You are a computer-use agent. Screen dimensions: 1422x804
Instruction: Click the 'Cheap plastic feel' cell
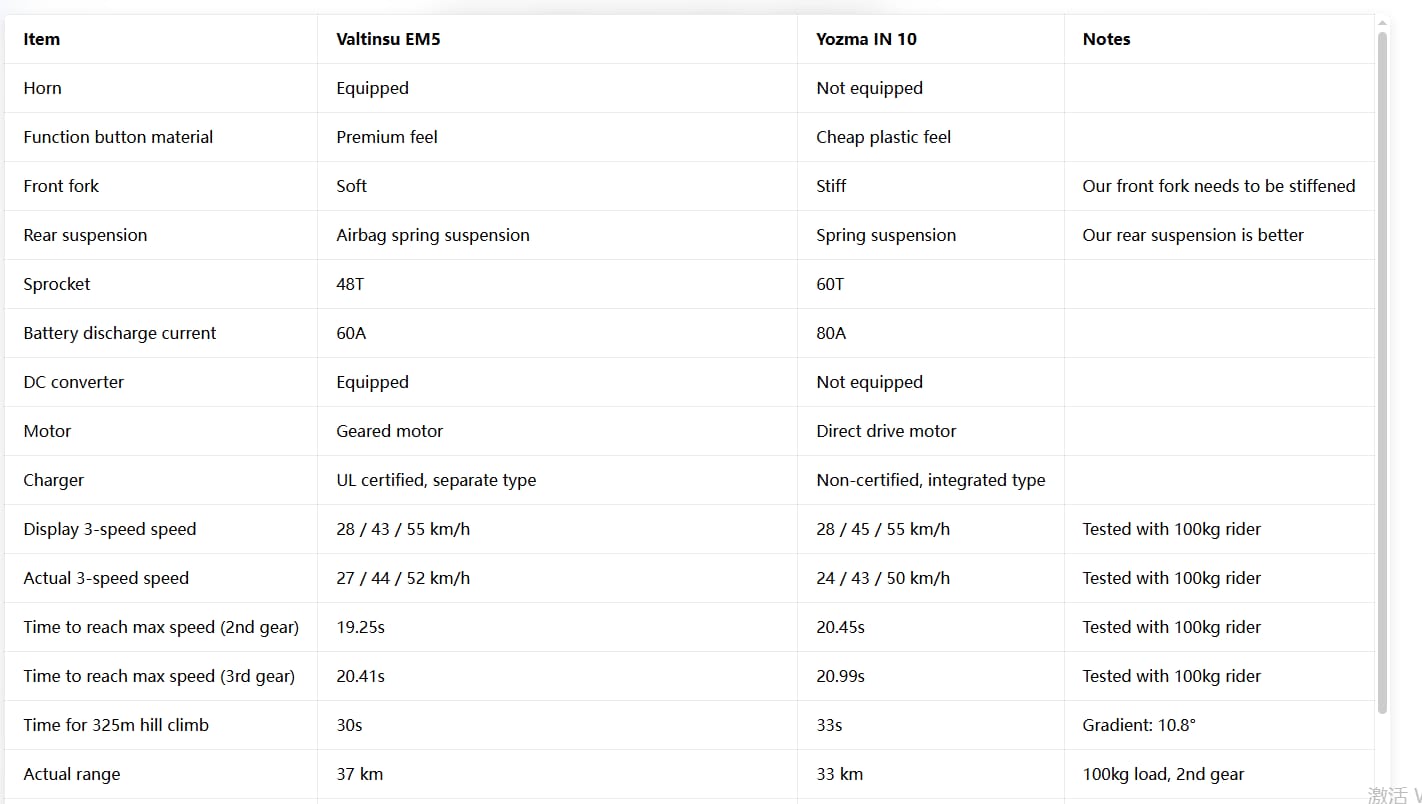pos(883,137)
